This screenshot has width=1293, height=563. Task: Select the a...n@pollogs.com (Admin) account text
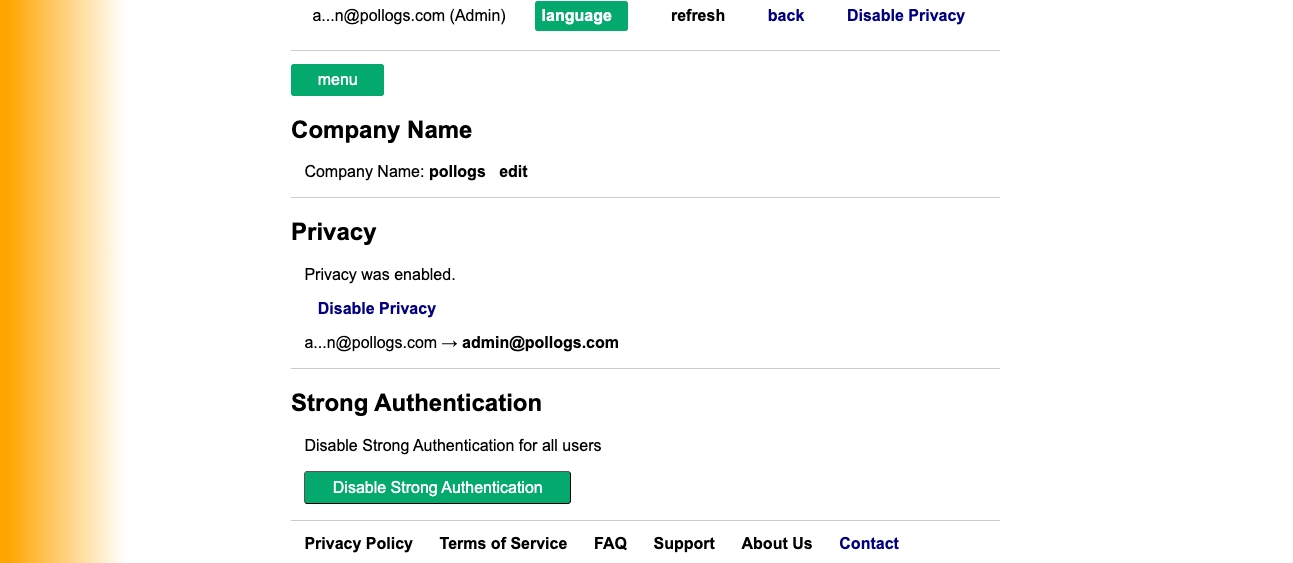[409, 16]
